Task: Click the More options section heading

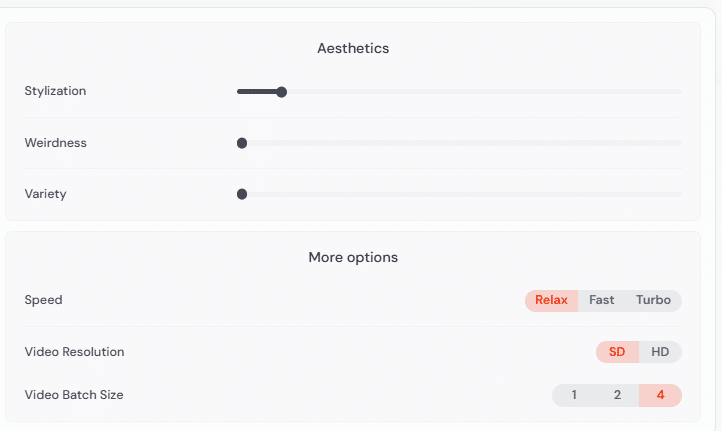Action: tap(353, 257)
